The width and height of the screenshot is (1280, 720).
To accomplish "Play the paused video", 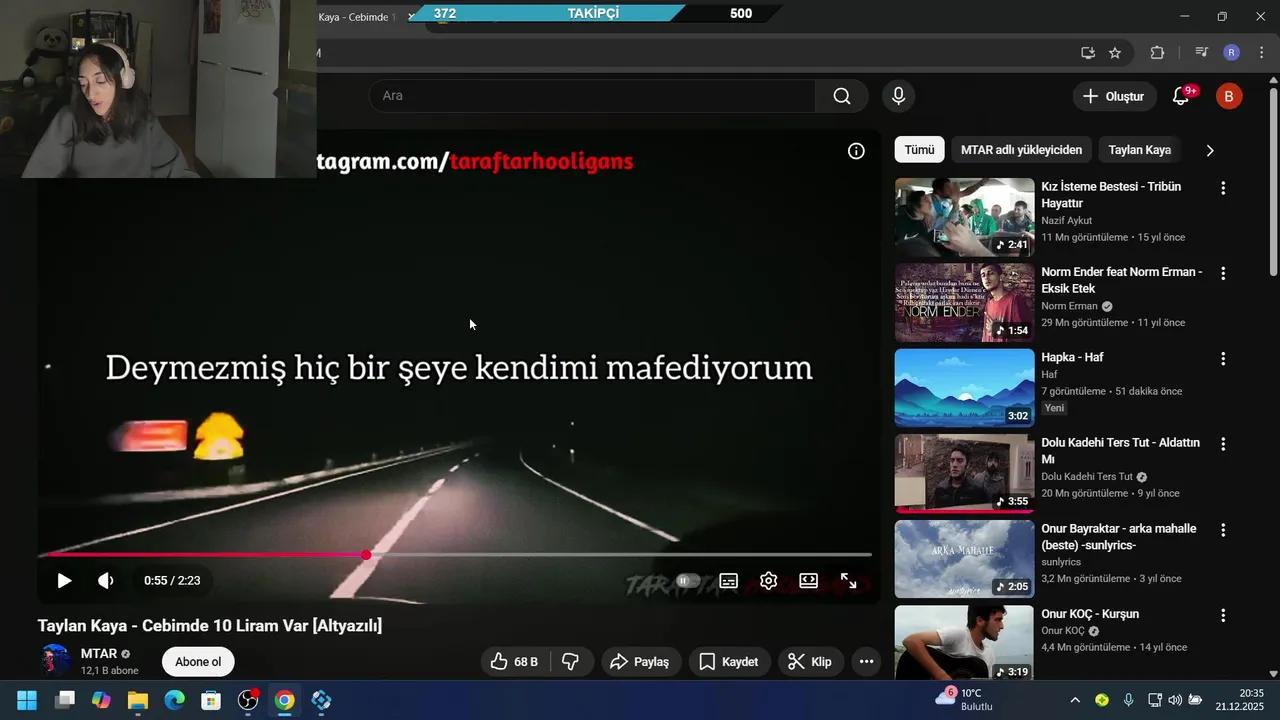I will (64, 580).
